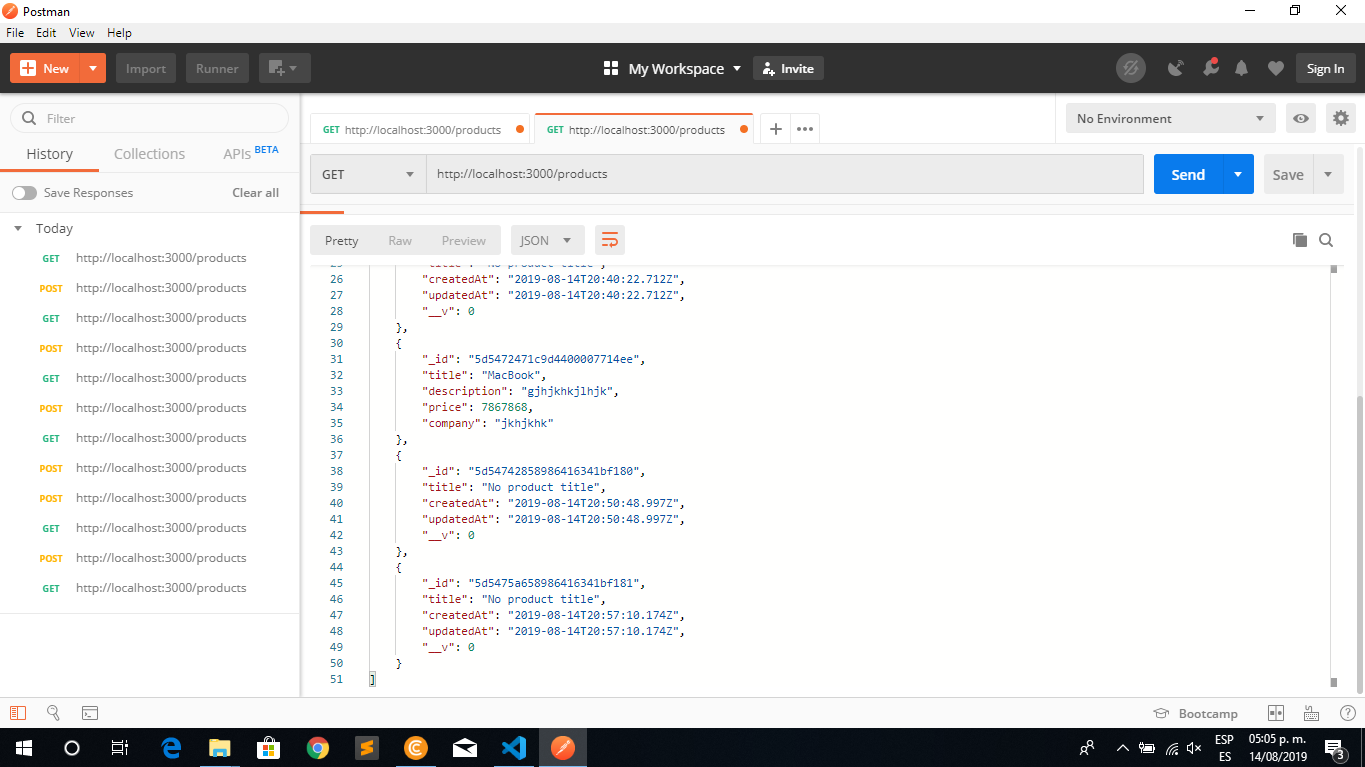Viewport: 1365px width, 767px height.
Task: Click Clear all in history
Action: pos(256,193)
